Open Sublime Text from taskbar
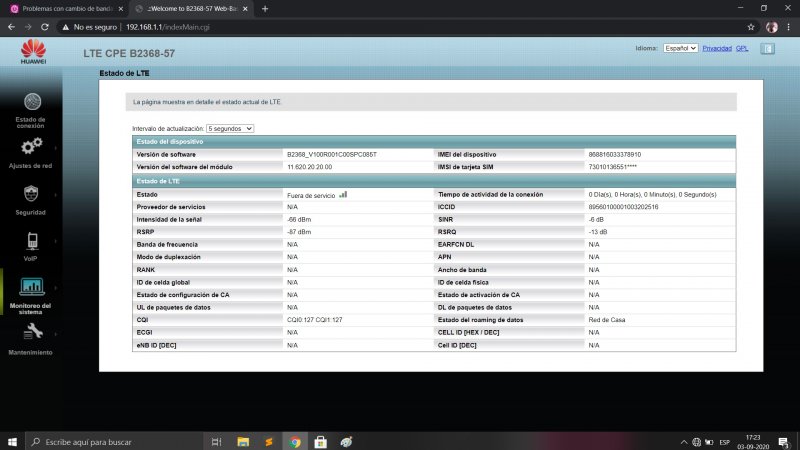The height and width of the screenshot is (450, 800). (x=269, y=442)
